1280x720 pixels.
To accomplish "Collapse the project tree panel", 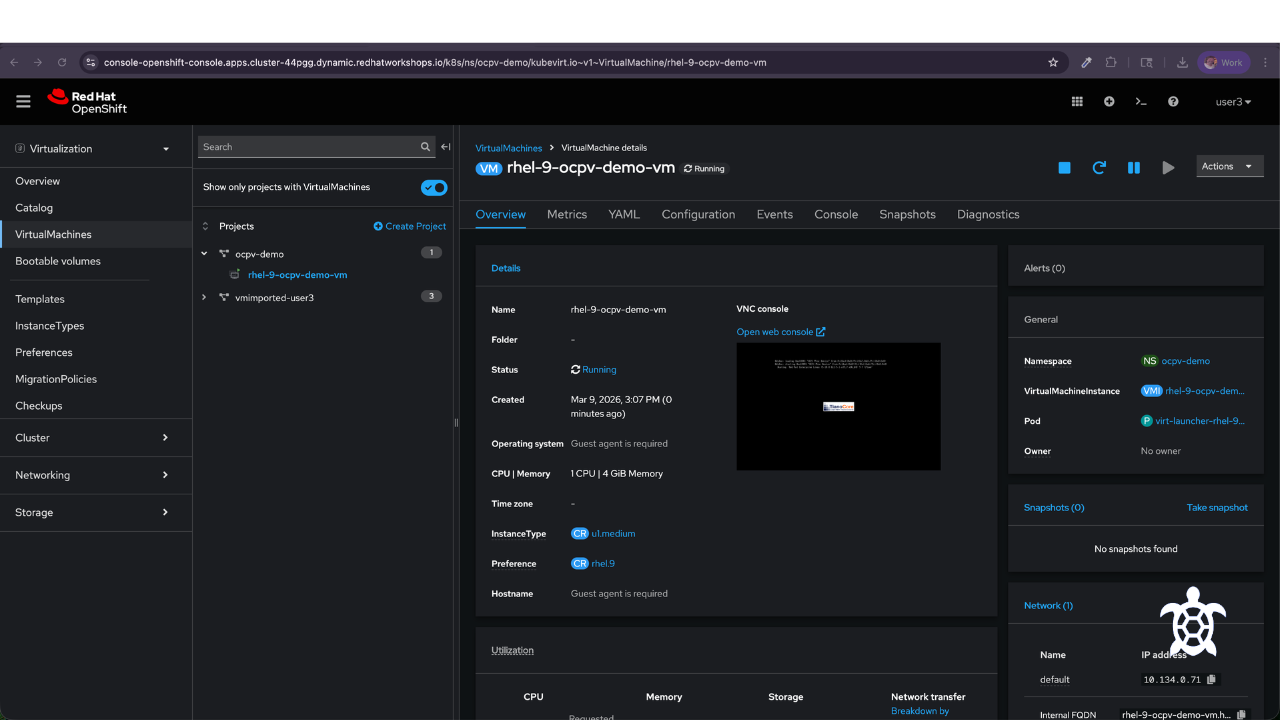I will click(446, 147).
